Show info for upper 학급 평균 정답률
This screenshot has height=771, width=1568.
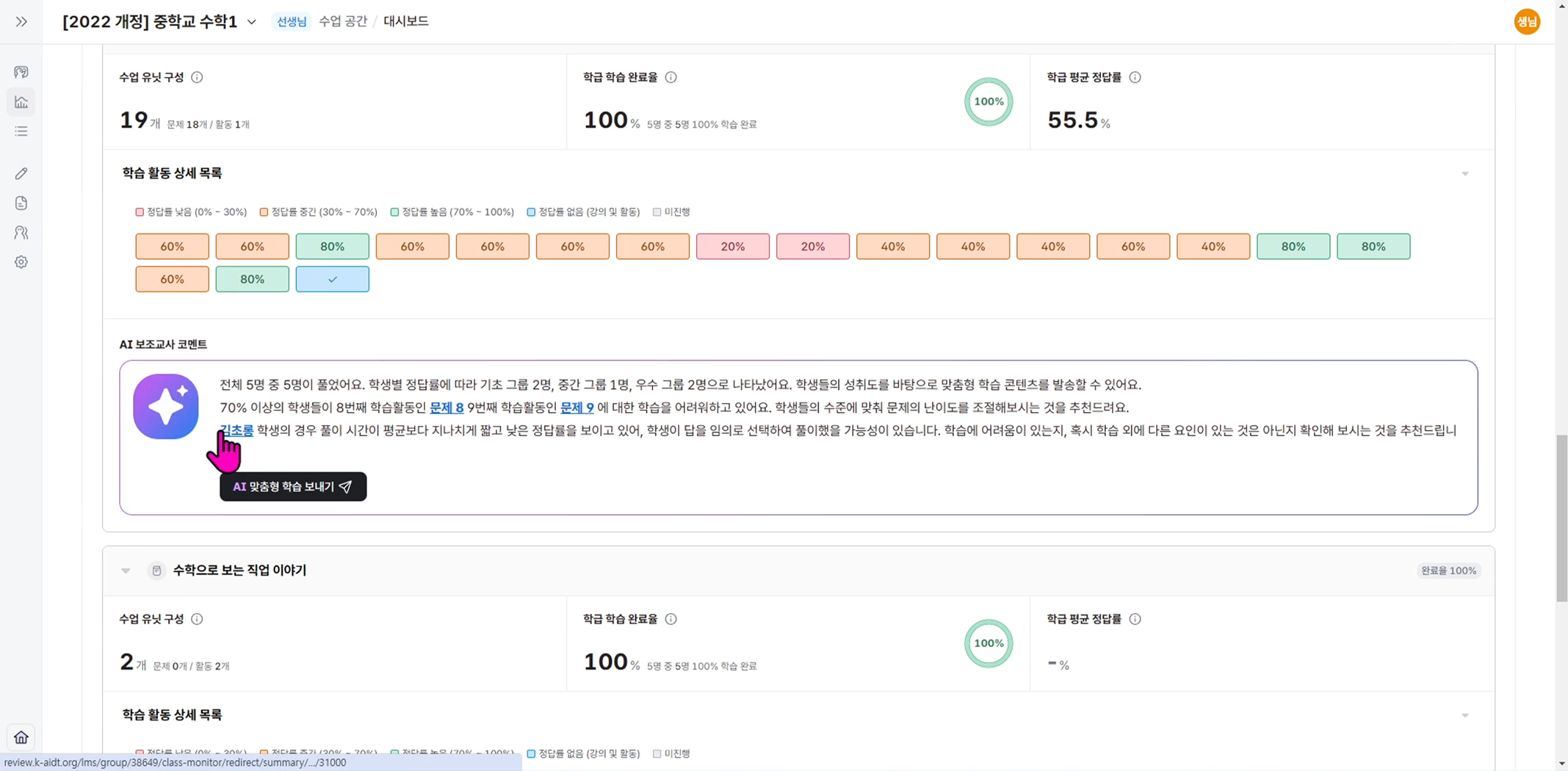point(1135,77)
